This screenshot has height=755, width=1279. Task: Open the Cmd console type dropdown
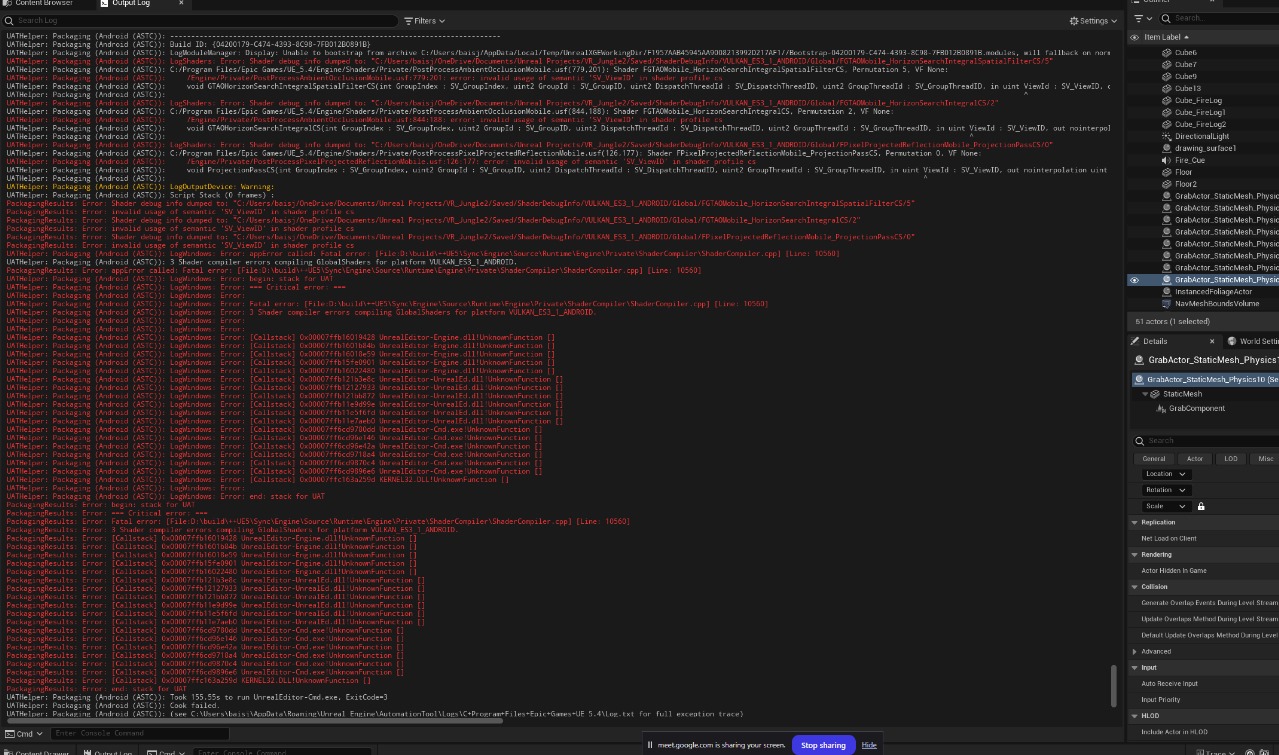[x=25, y=733]
